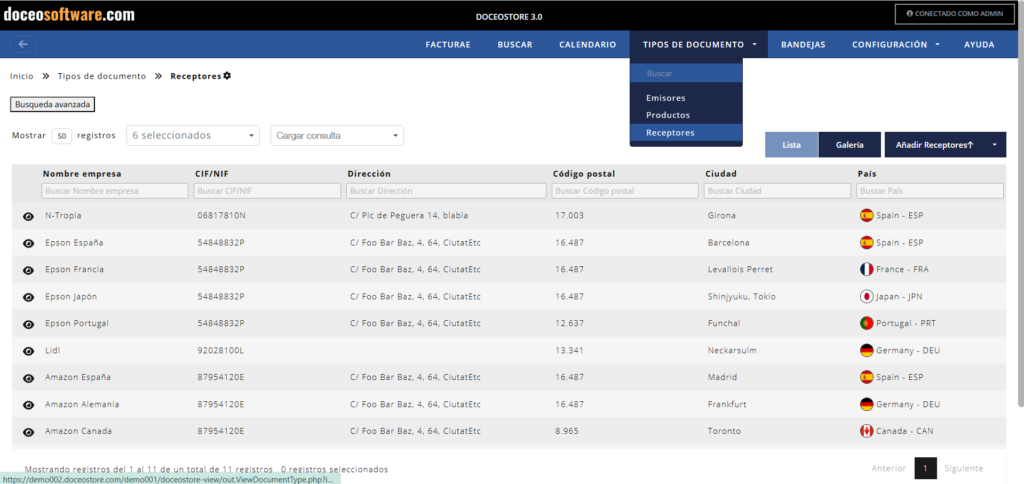View the Amazon Alemania record eye icon
Image resolution: width=1024 pixels, height=484 pixels.
pos(28,405)
